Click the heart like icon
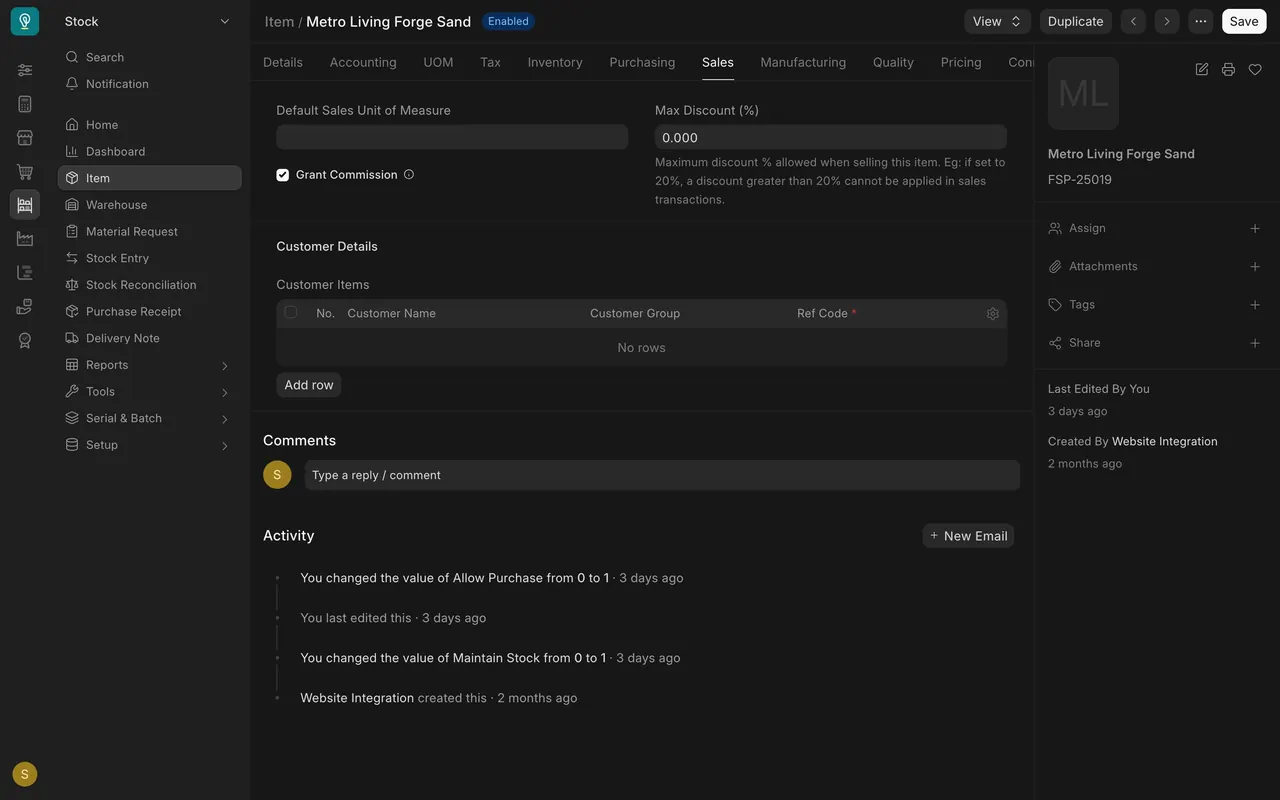Image resolution: width=1280 pixels, height=800 pixels. click(x=1255, y=69)
